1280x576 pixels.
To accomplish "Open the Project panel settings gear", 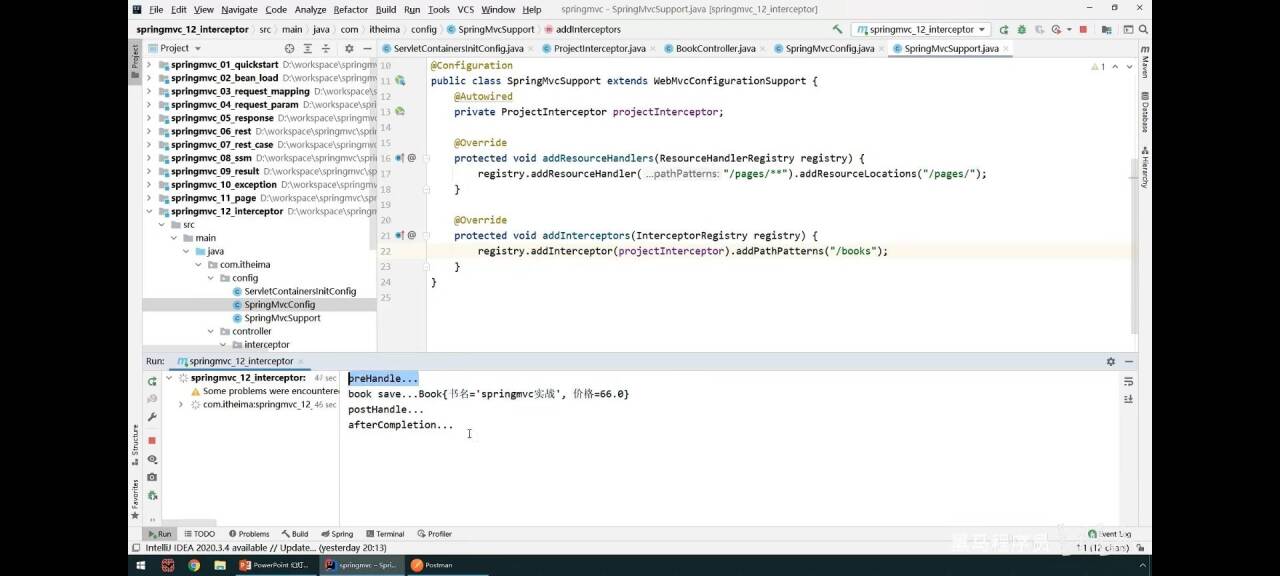I will pyautogui.click(x=349, y=48).
